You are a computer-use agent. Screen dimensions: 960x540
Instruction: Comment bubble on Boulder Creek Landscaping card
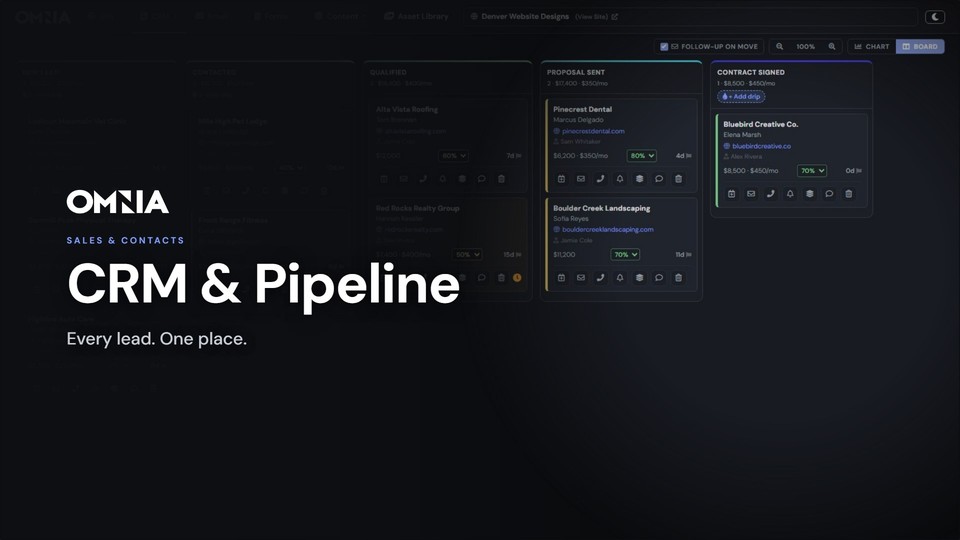[659, 277]
